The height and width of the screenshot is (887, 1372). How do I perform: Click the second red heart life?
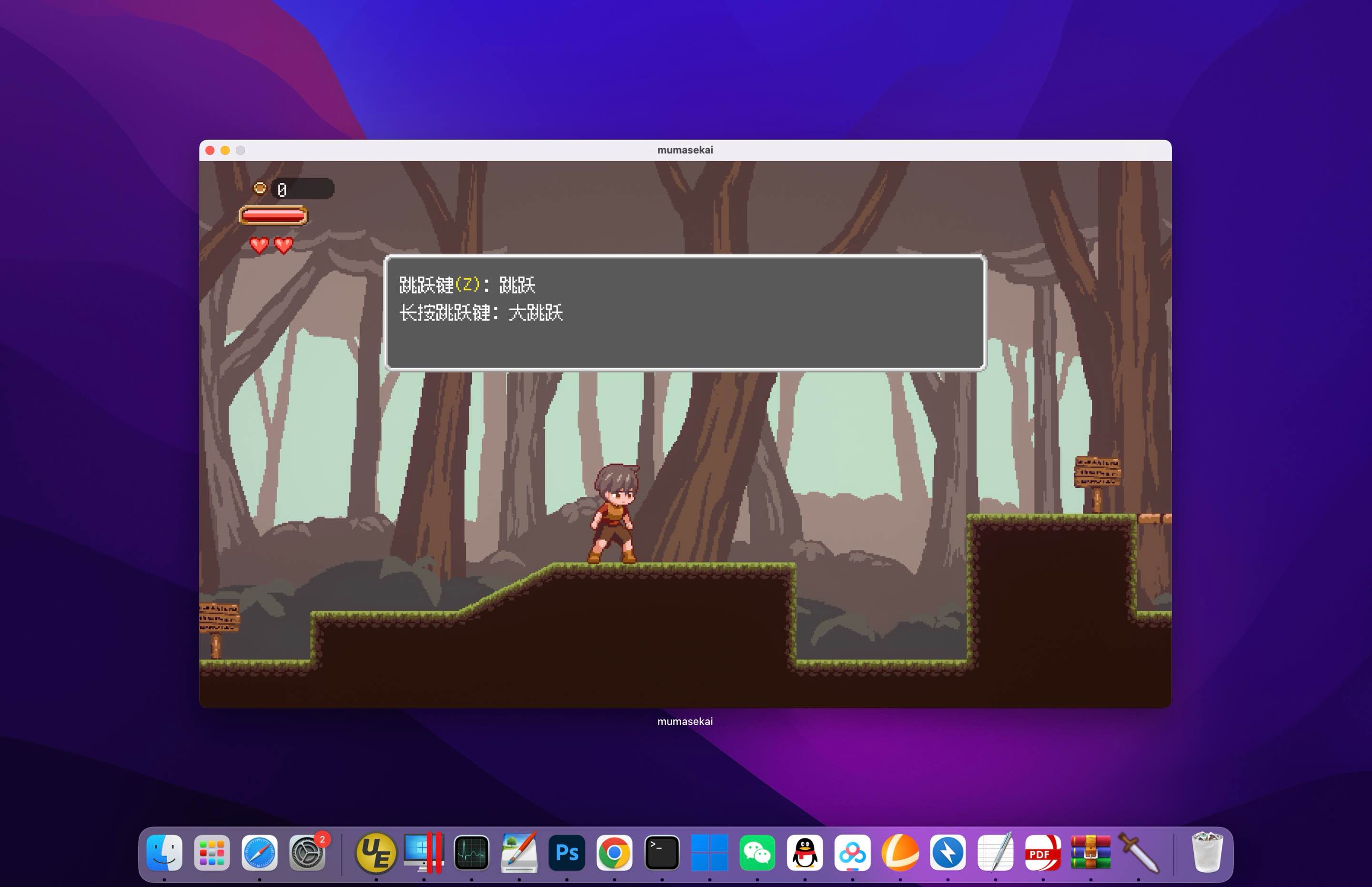(283, 245)
